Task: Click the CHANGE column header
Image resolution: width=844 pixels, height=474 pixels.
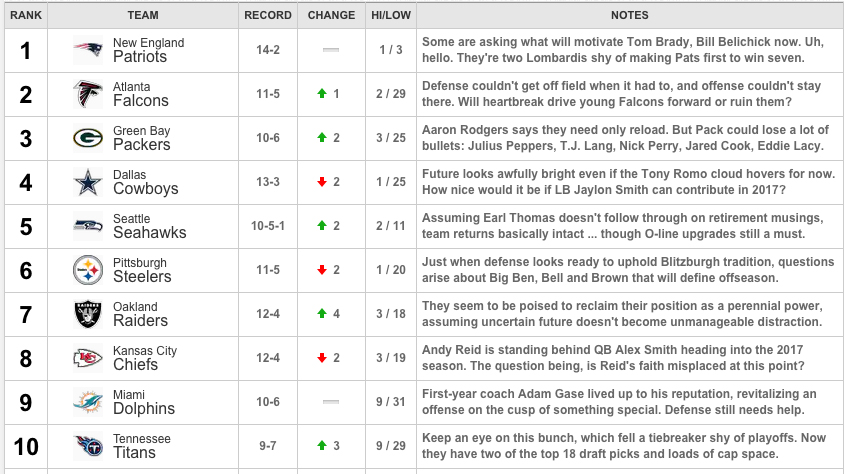Action: 331,15
